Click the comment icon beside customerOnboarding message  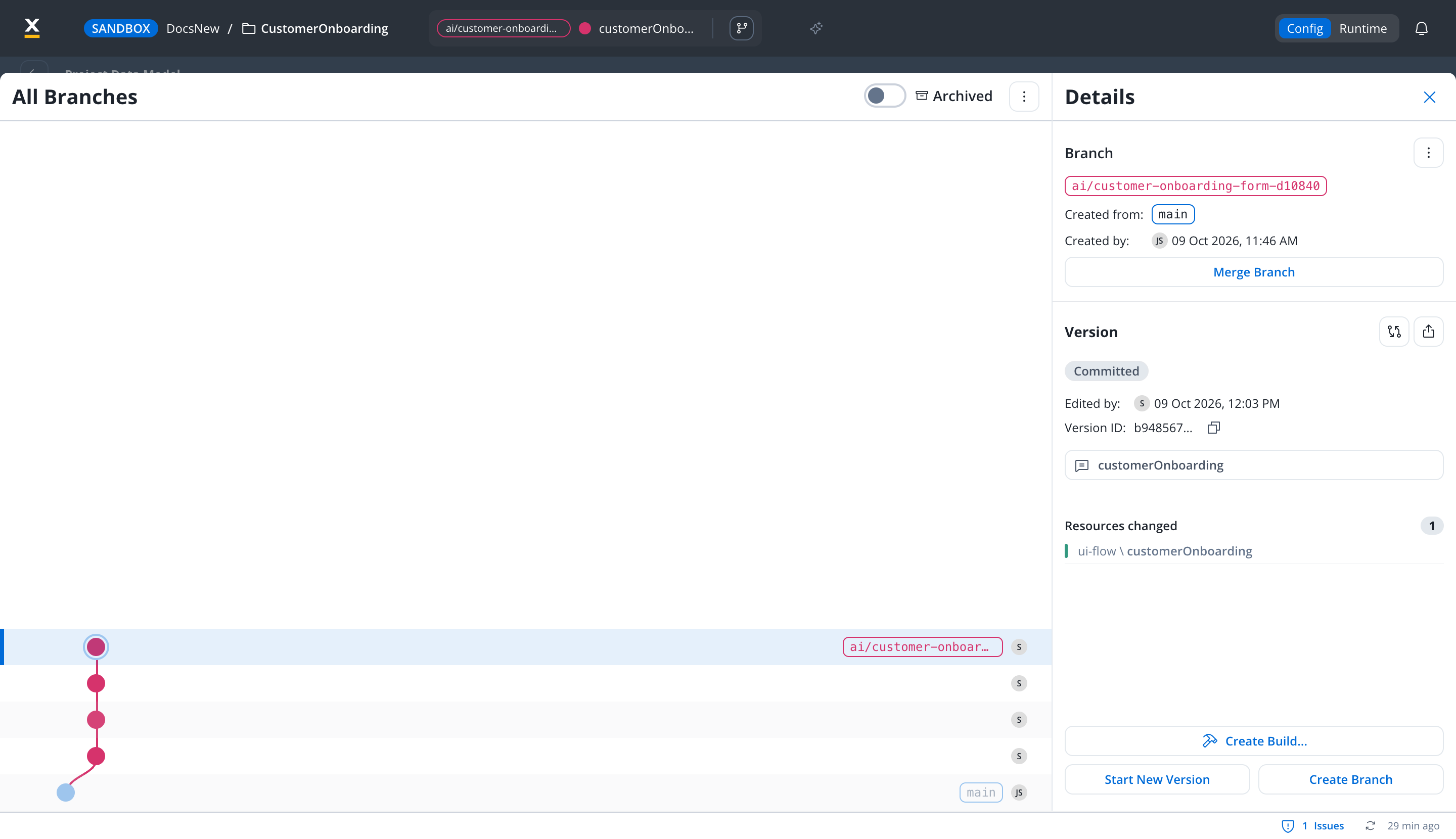click(1082, 465)
